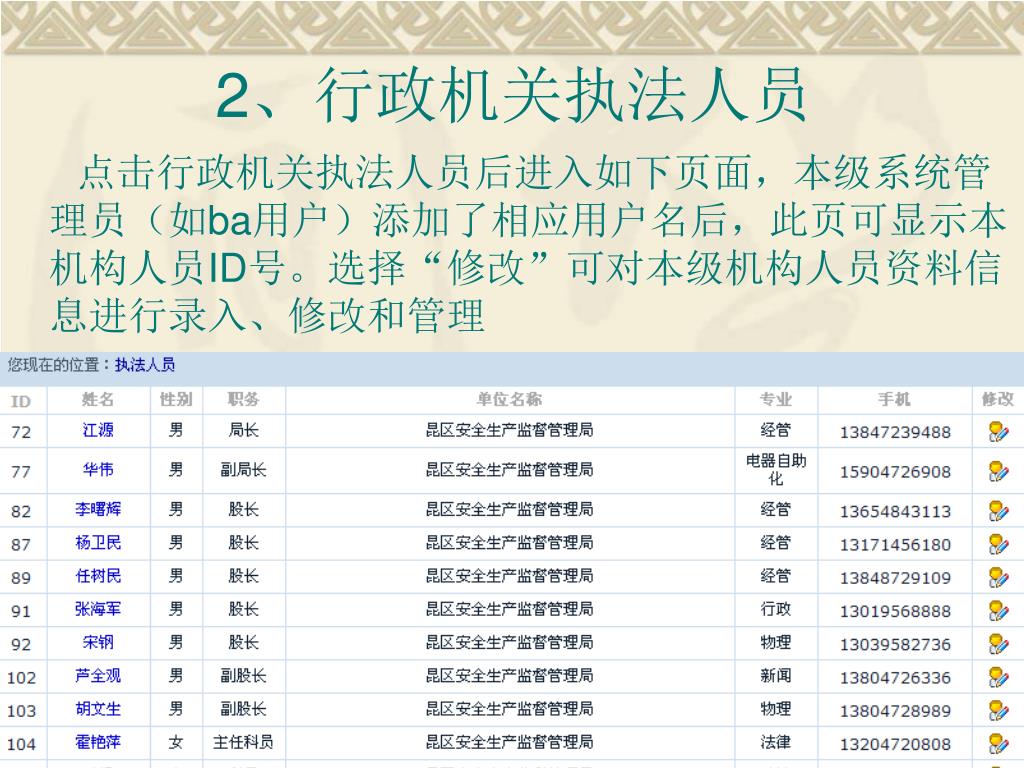The width and height of the screenshot is (1024, 768).
Task: Click the edit icon for 宋钢
Action: [x=998, y=644]
